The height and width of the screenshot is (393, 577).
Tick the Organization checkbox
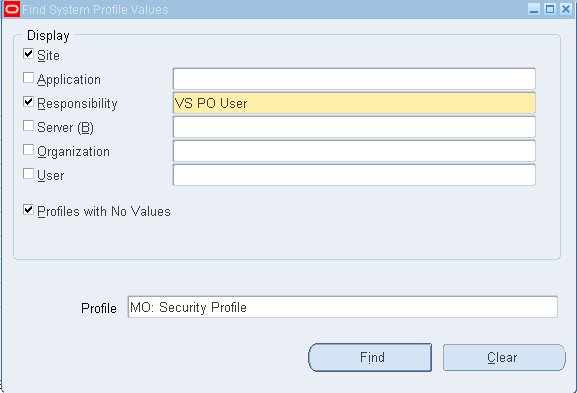[x=28, y=149]
